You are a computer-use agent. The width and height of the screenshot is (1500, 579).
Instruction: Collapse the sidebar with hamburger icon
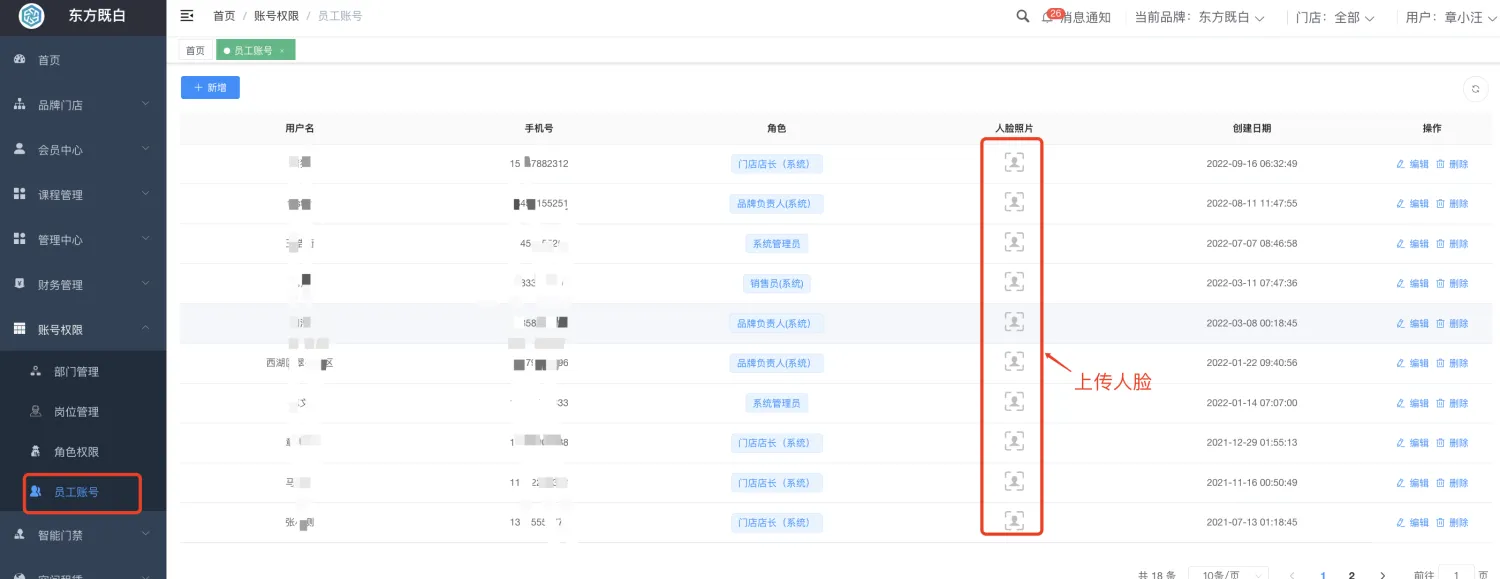click(187, 16)
